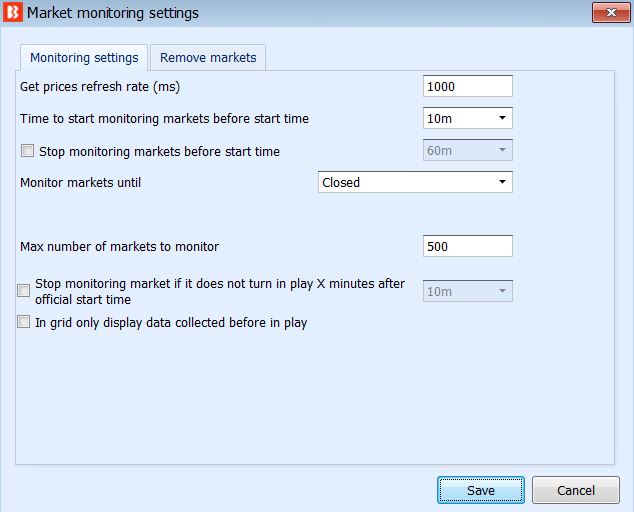This screenshot has width=634, height=512.
Task: Open the Remove markets tab
Action: [x=208, y=57]
